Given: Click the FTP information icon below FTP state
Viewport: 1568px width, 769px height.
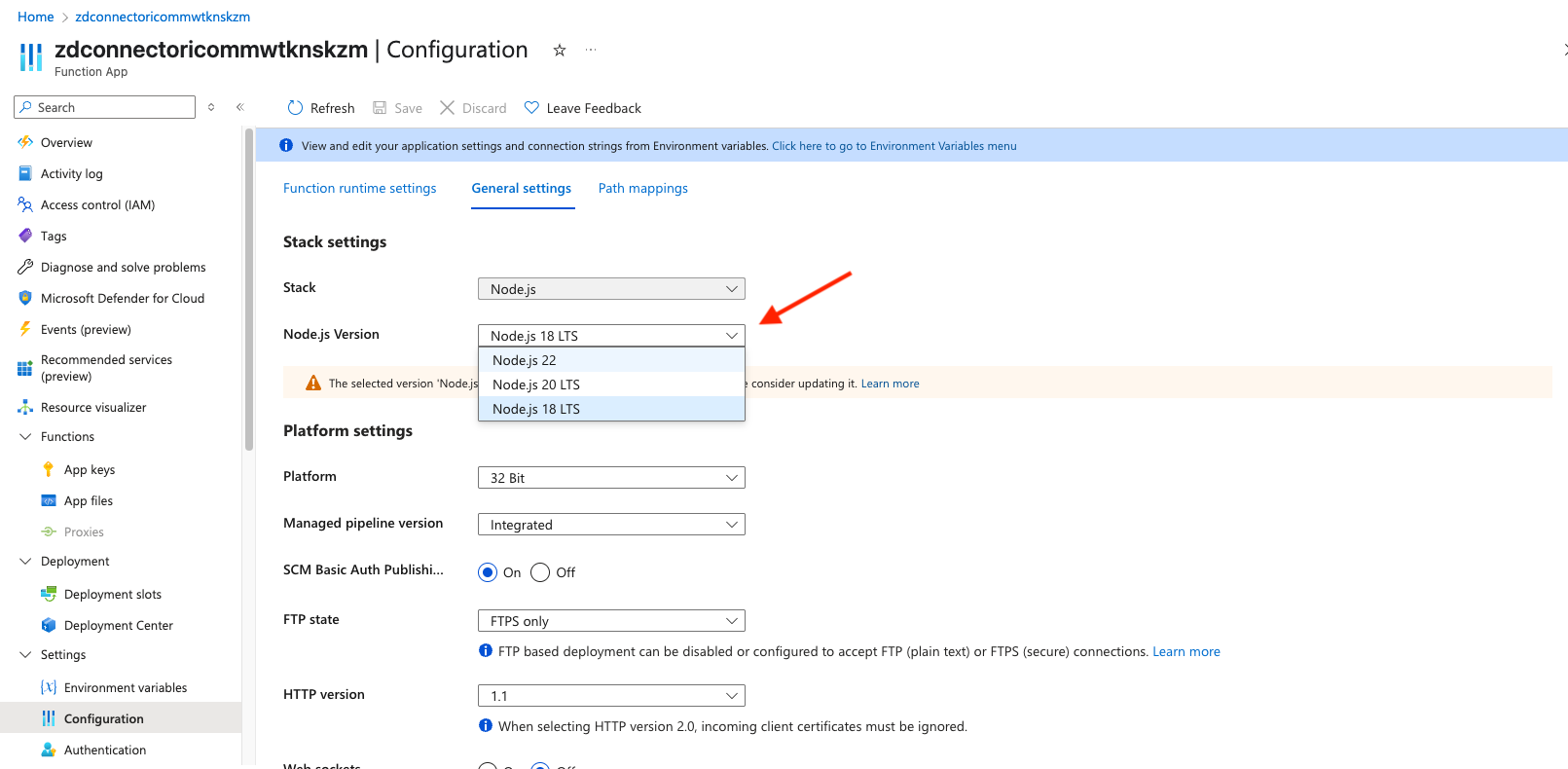Looking at the screenshot, I should click(x=486, y=650).
